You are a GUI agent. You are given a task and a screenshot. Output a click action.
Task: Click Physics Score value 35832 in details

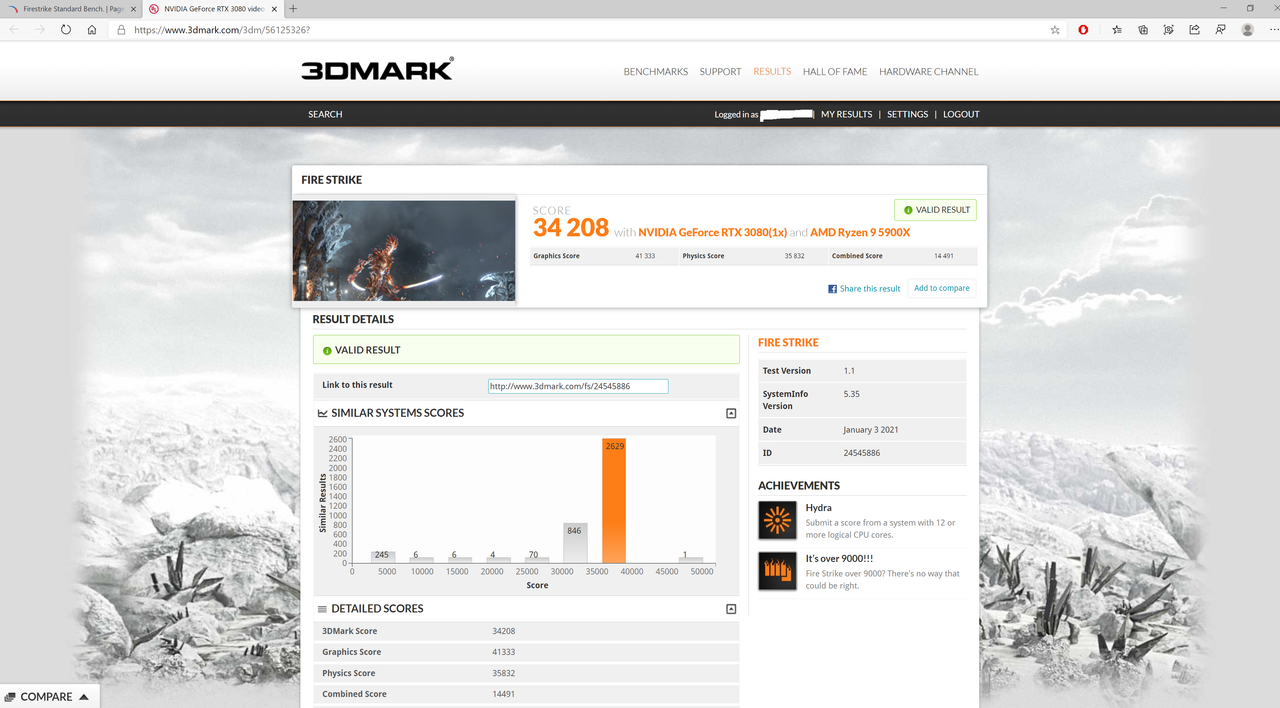504,673
